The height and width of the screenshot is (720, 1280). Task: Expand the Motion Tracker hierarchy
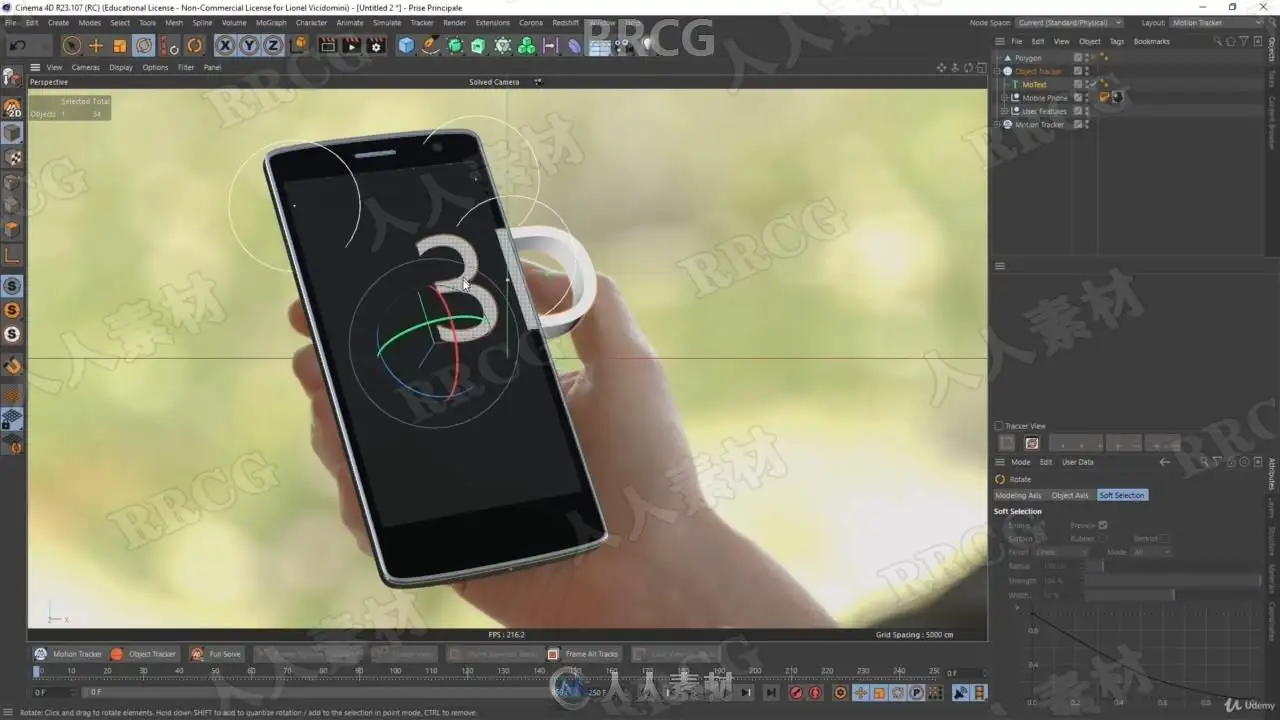pos(998,125)
